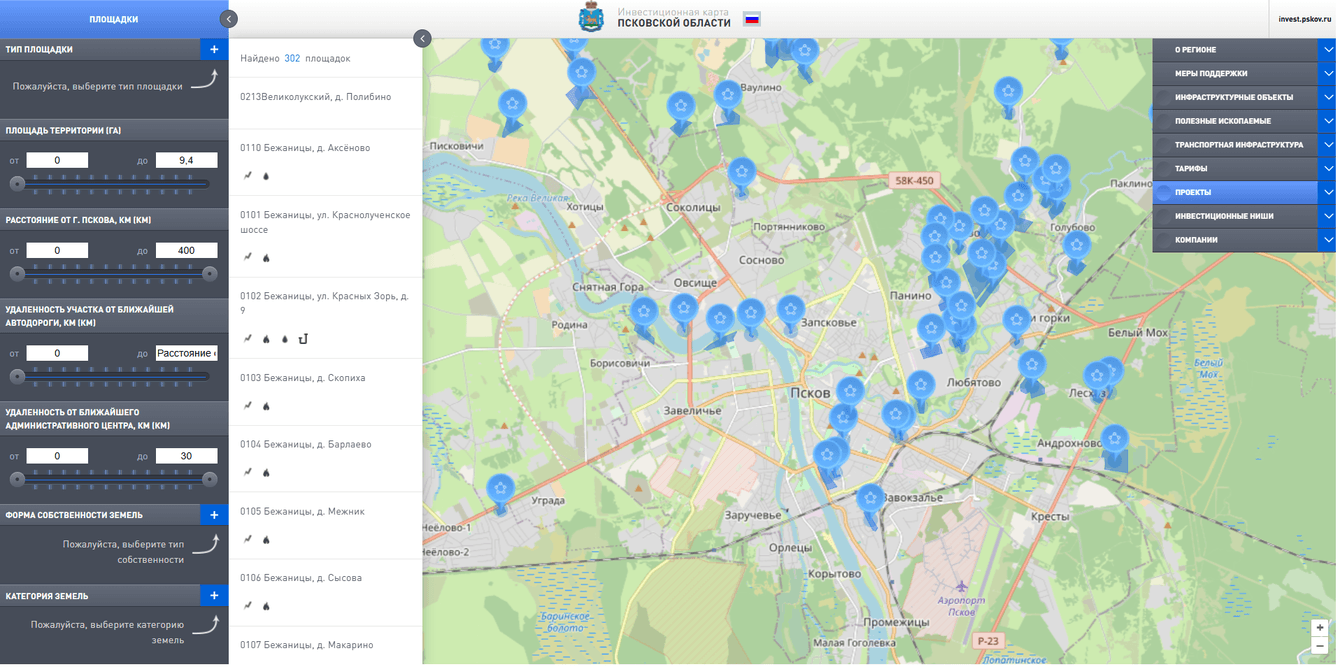Zoom out the map with minus button
1340x667 pixels.
click(x=1320, y=646)
